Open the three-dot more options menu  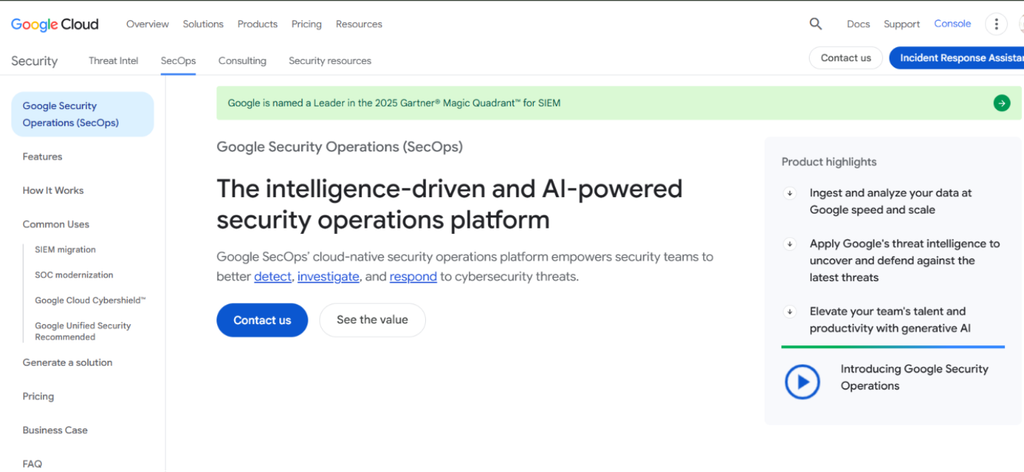coord(996,24)
